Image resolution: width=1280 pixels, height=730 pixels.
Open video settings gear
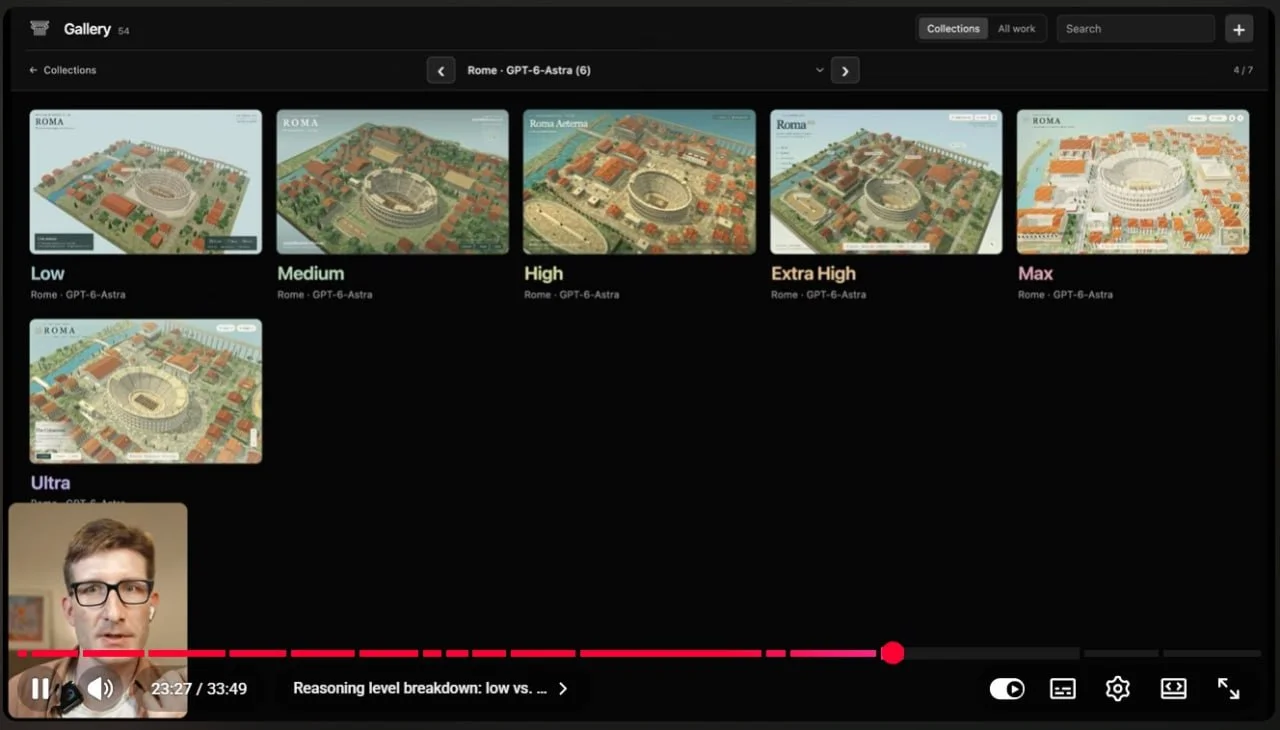(1117, 688)
